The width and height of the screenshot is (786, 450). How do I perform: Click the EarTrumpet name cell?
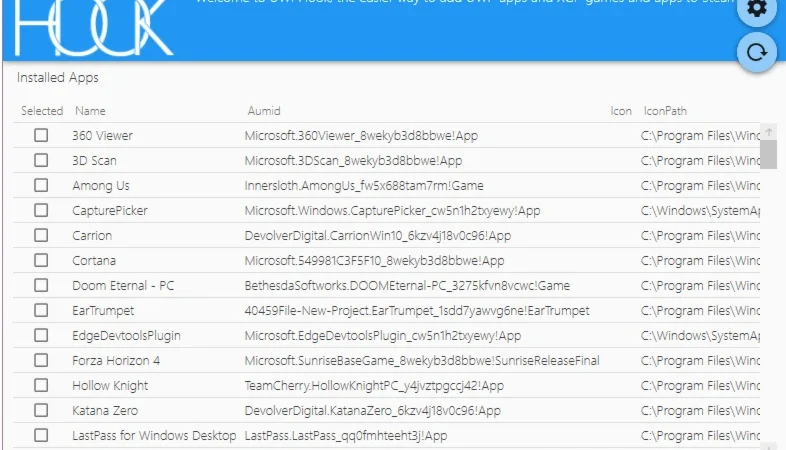103,311
